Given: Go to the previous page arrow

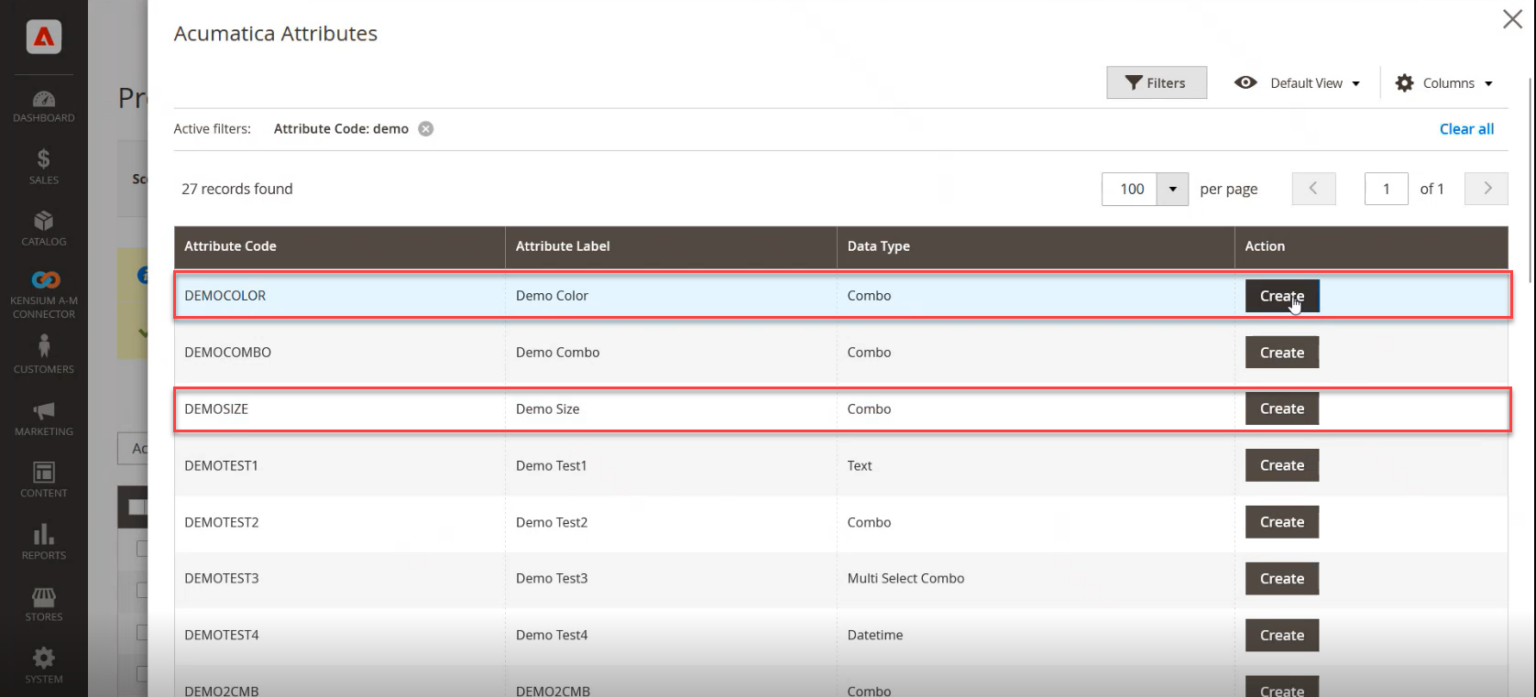Looking at the screenshot, I should (x=1314, y=189).
